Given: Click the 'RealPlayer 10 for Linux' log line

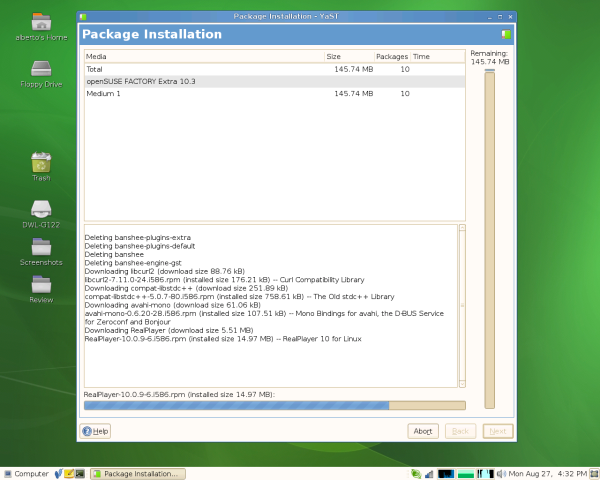Looking at the screenshot, I should pyautogui.click(x=223, y=339).
